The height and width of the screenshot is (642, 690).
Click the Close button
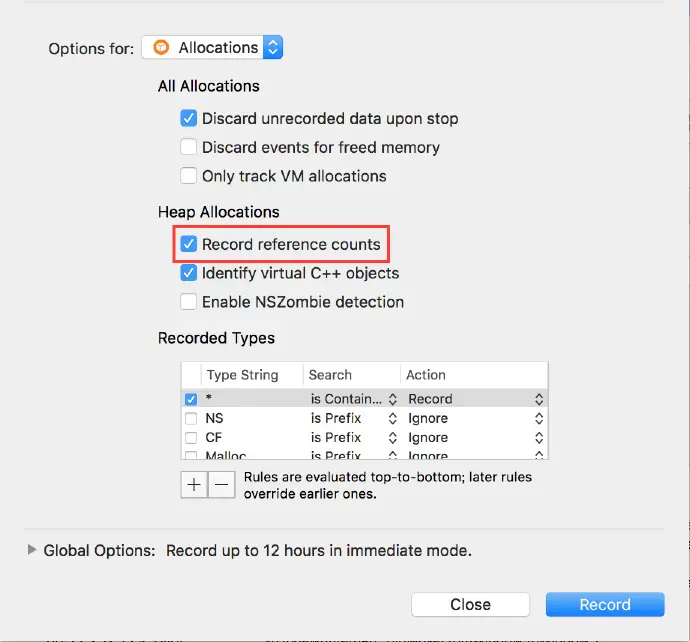tap(470, 604)
